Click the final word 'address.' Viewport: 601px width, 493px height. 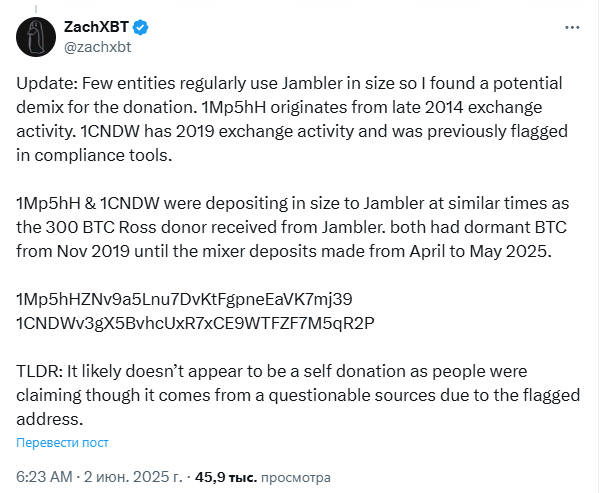(50, 419)
